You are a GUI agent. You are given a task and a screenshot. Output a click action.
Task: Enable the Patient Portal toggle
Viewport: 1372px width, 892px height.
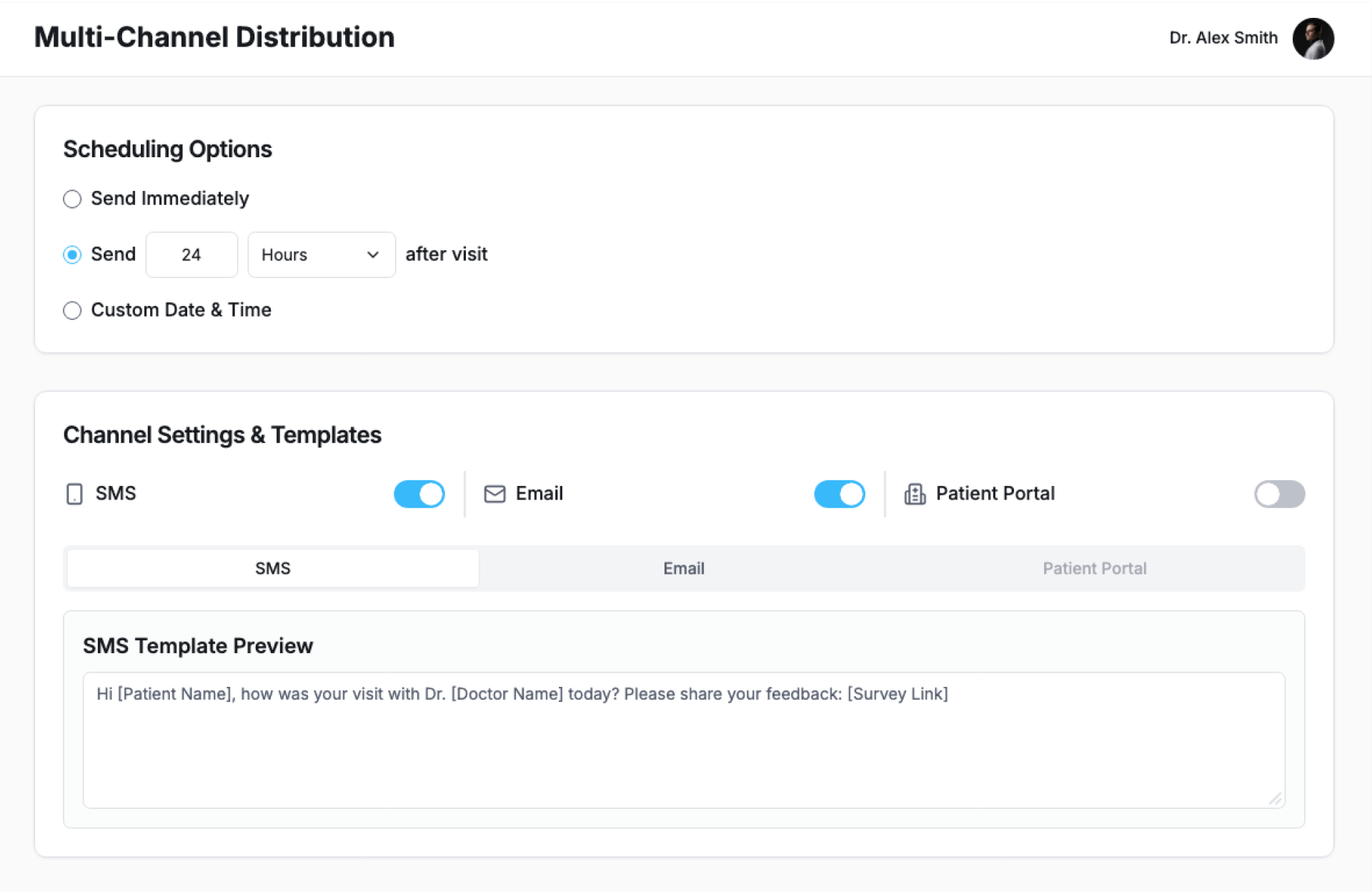(x=1279, y=494)
